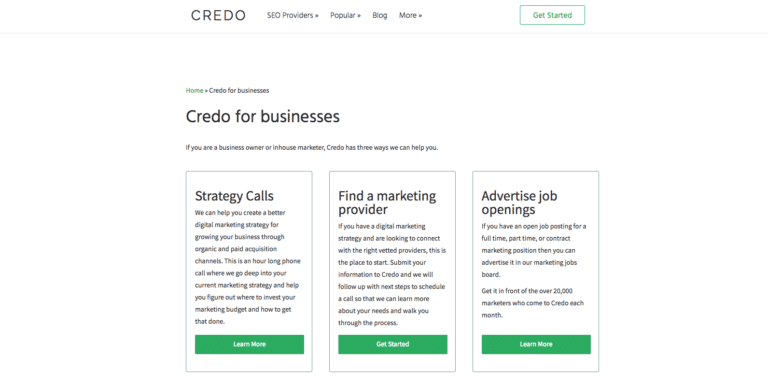Click the Credo for businesses page title
768x387 pixels.
263,117
